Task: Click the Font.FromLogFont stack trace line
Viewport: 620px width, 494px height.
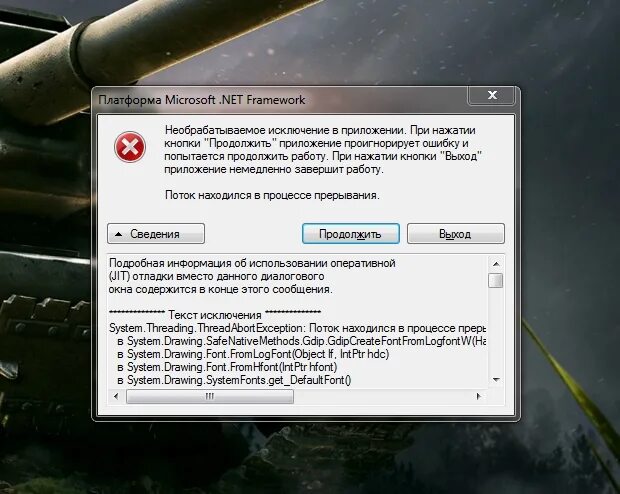Action: click(x=253, y=354)
